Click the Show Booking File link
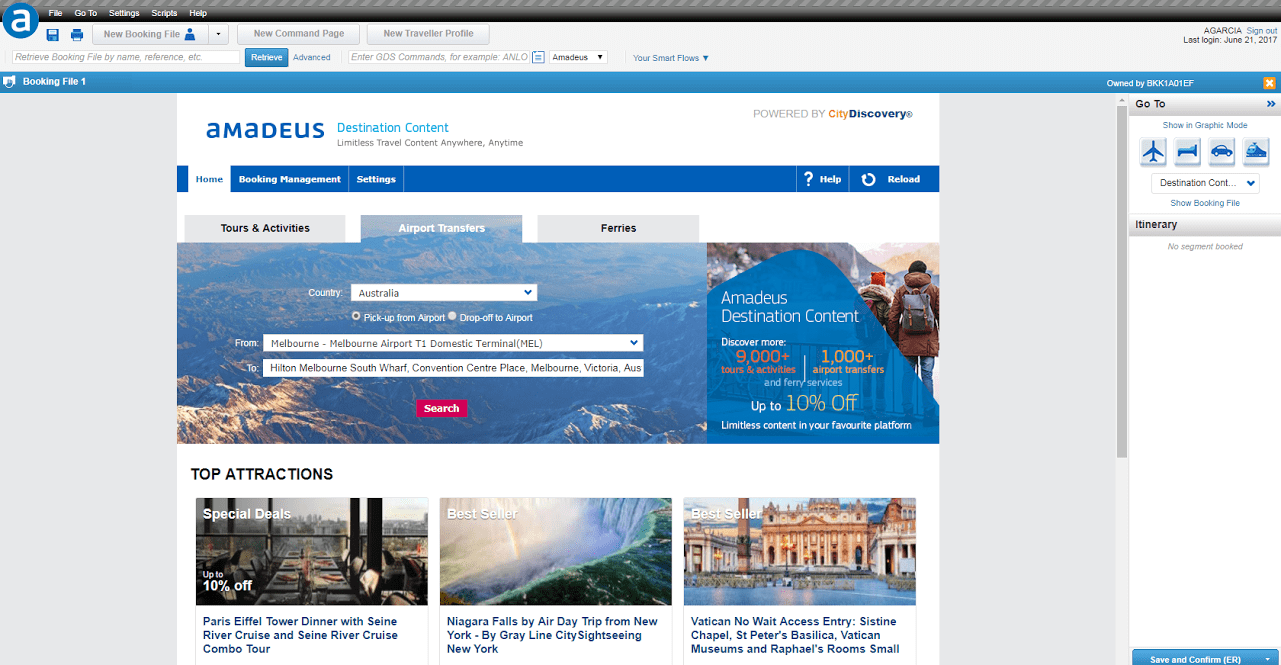 pyautogui.click(x=1204, y=203)
